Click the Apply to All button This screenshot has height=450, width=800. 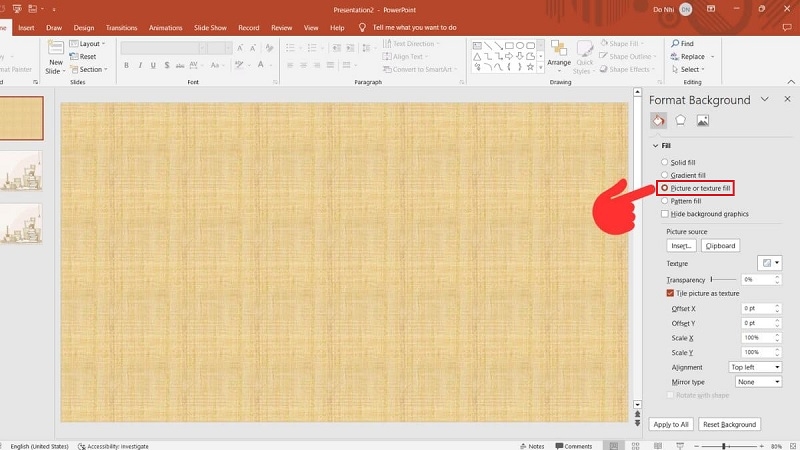pyautogui.click(x=670, y=424)
